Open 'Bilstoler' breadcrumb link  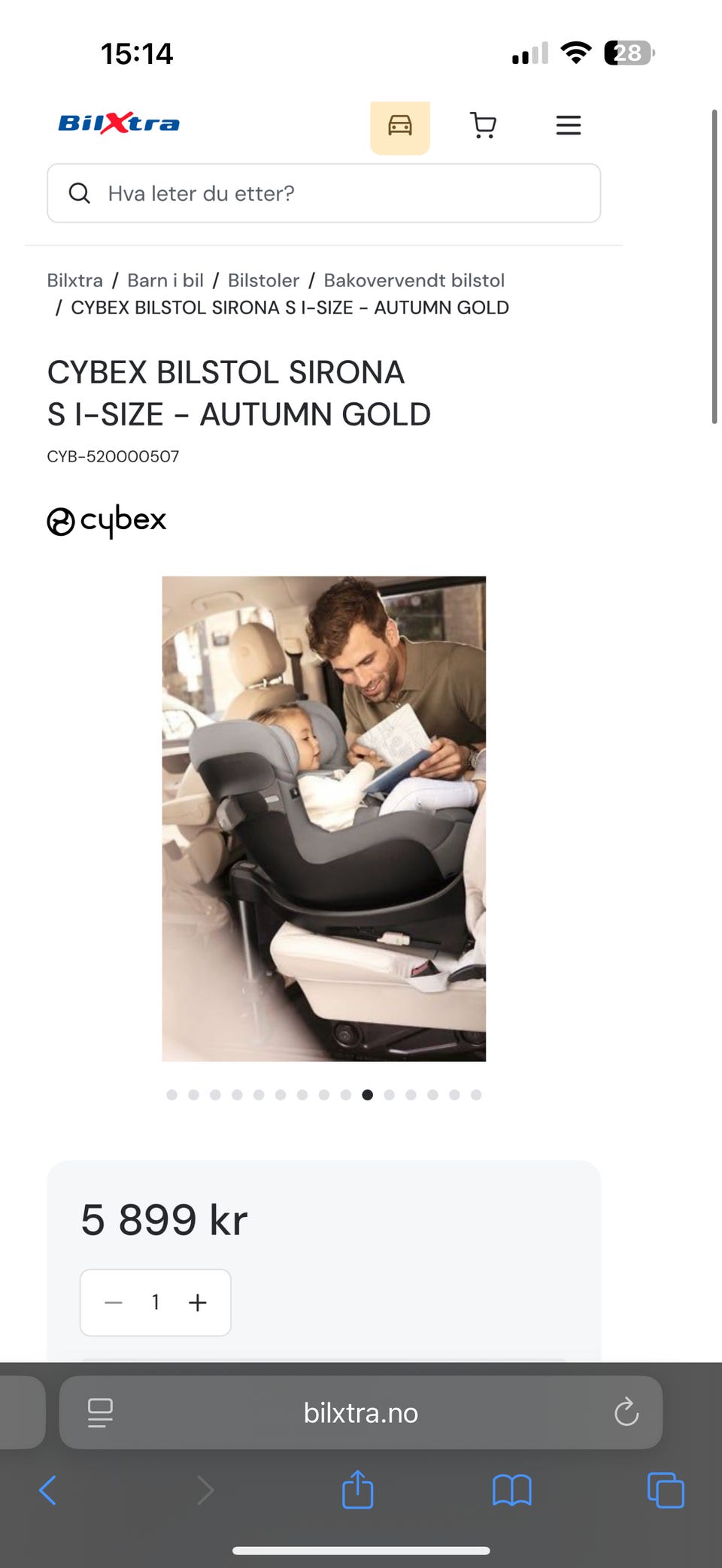click(x=263, y=280)
